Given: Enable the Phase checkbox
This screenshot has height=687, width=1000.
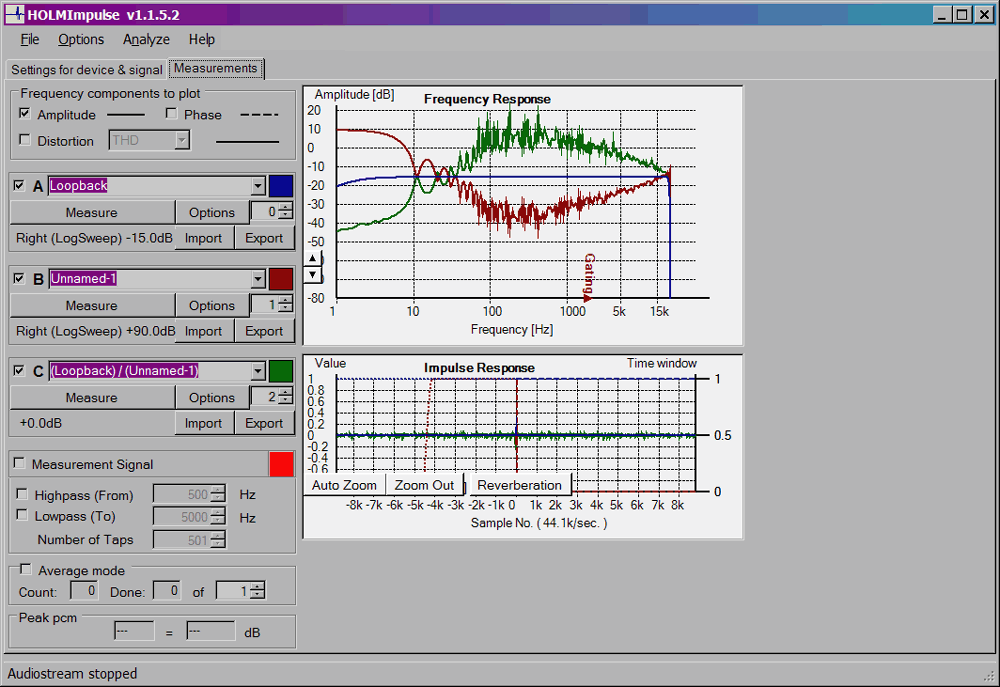Looking at the screenshot, I should (171, 114).
